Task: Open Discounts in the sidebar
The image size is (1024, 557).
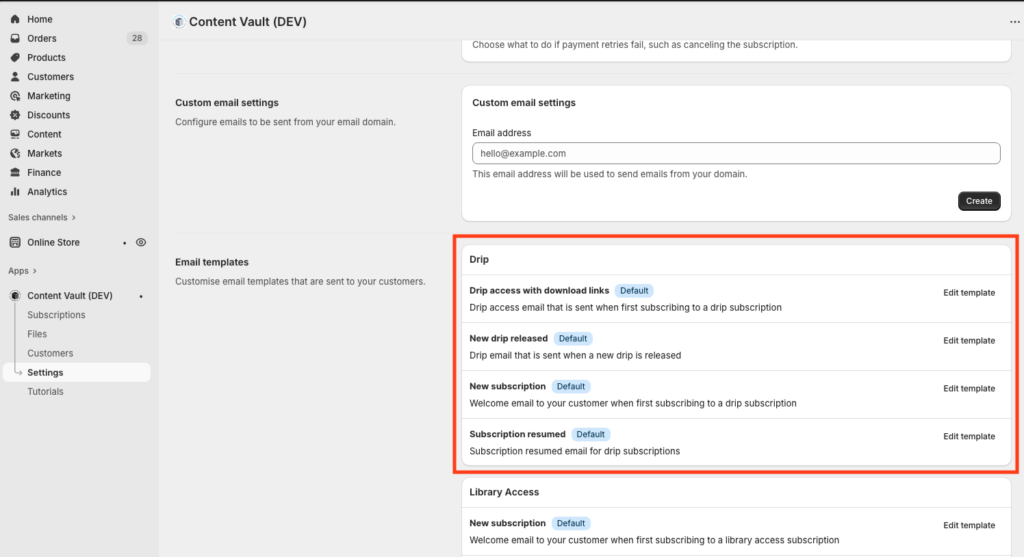Action: (48, 115)
